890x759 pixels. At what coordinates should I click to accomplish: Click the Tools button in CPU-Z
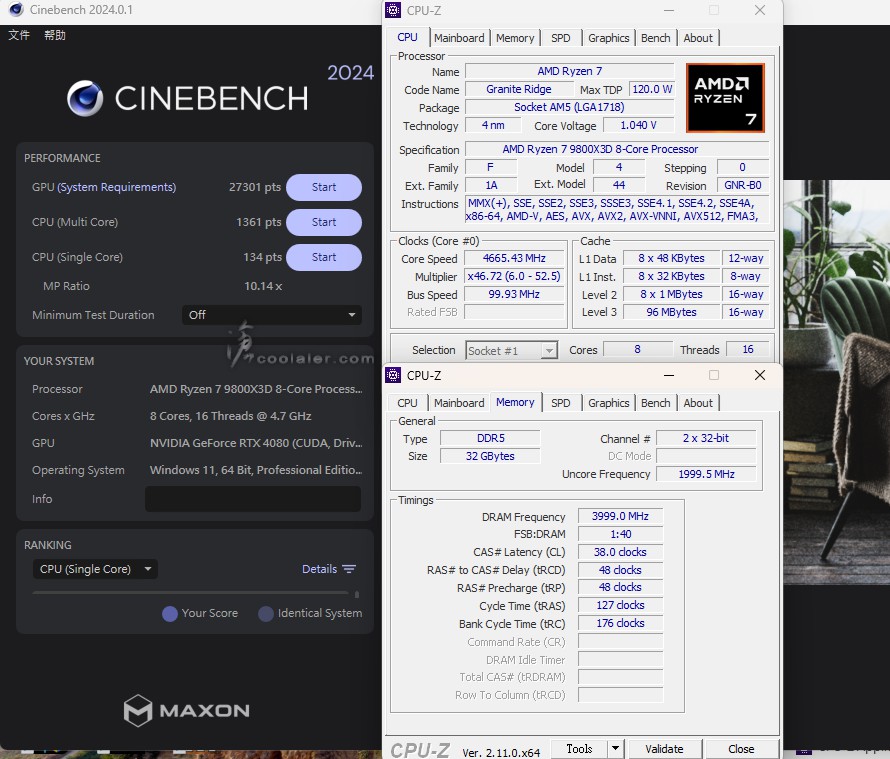tap(579, 749)
